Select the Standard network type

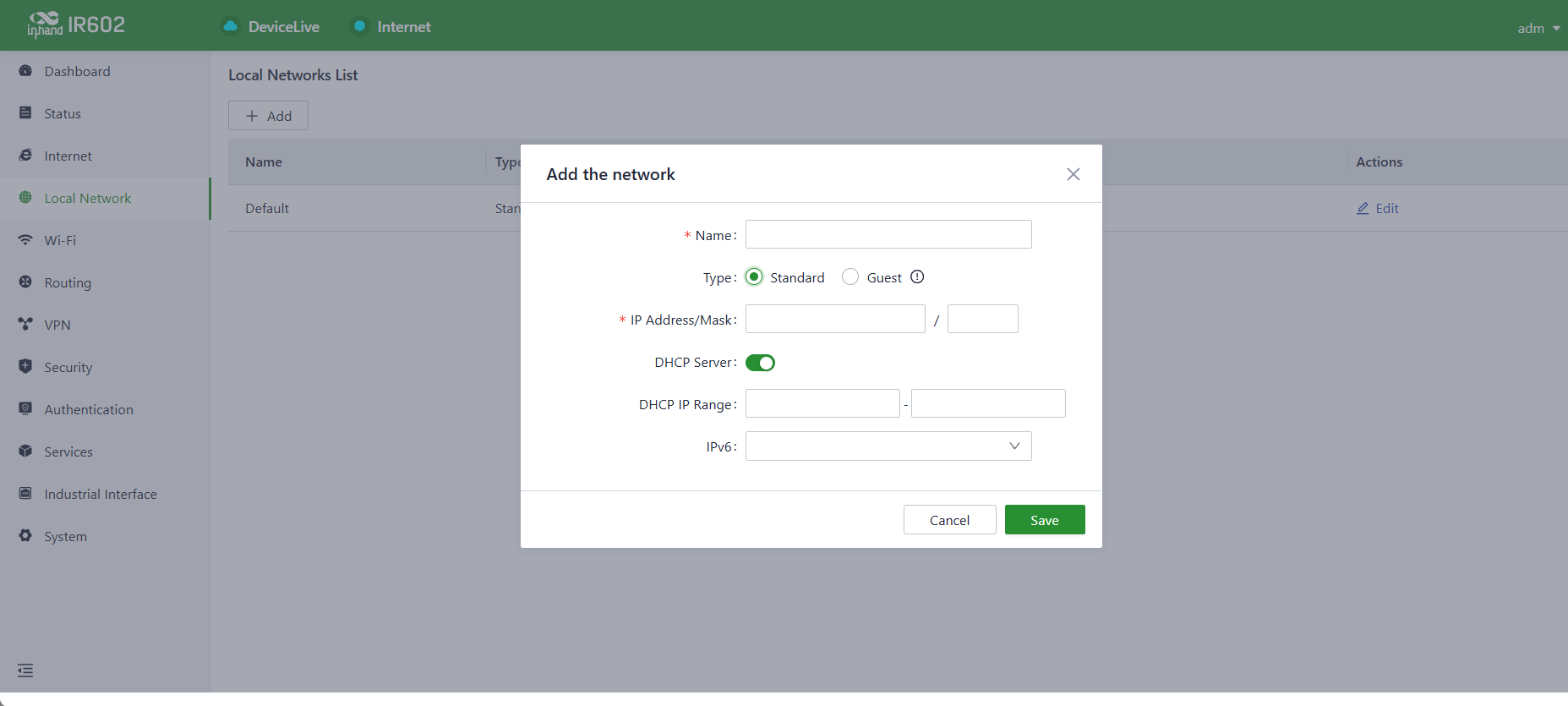pyautogui.click(x=755, y=277)
